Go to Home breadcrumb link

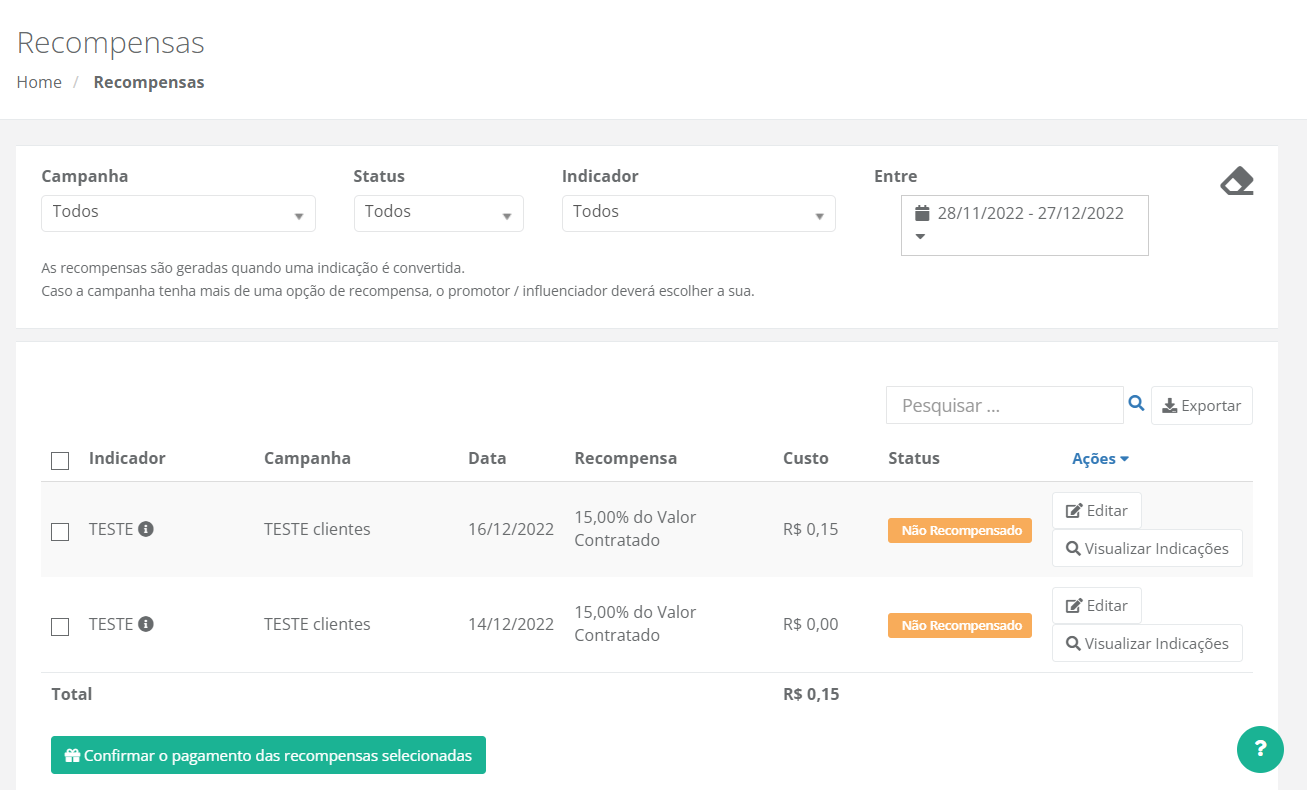39,82
